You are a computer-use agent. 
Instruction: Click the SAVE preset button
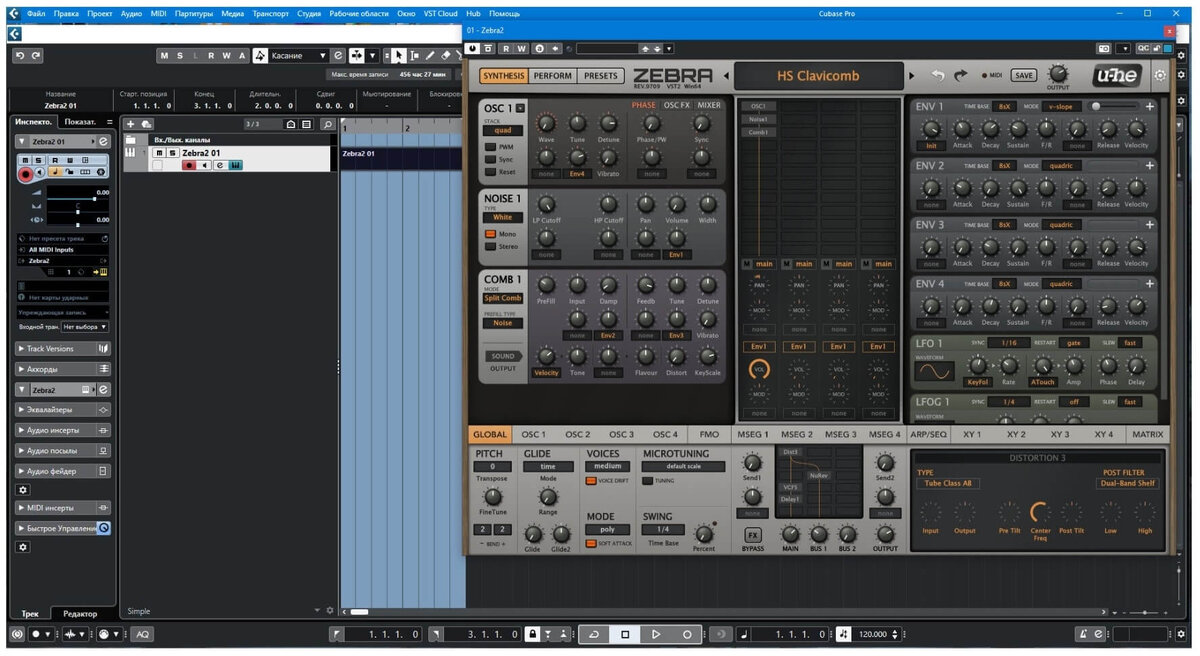click(x=1024, y=75)
